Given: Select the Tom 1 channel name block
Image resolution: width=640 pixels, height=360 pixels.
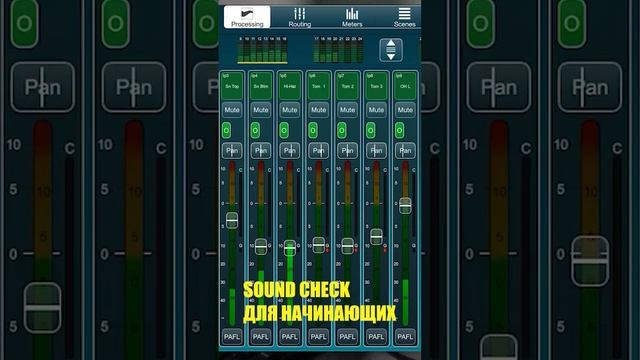Looking at the screenshot, I should pos(318,86).
